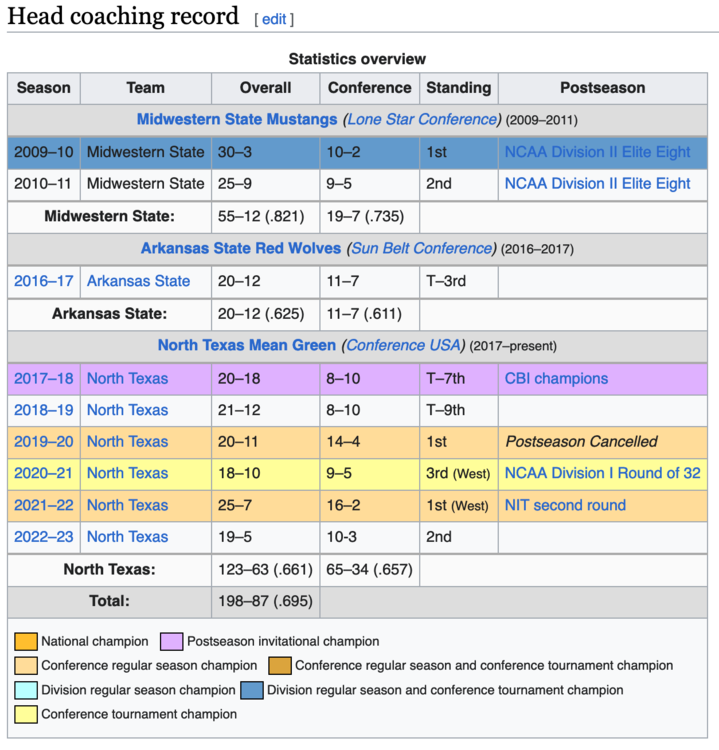Follow the Sun Belt Conference link
This screenshot has height=750, width=719.
420,248
